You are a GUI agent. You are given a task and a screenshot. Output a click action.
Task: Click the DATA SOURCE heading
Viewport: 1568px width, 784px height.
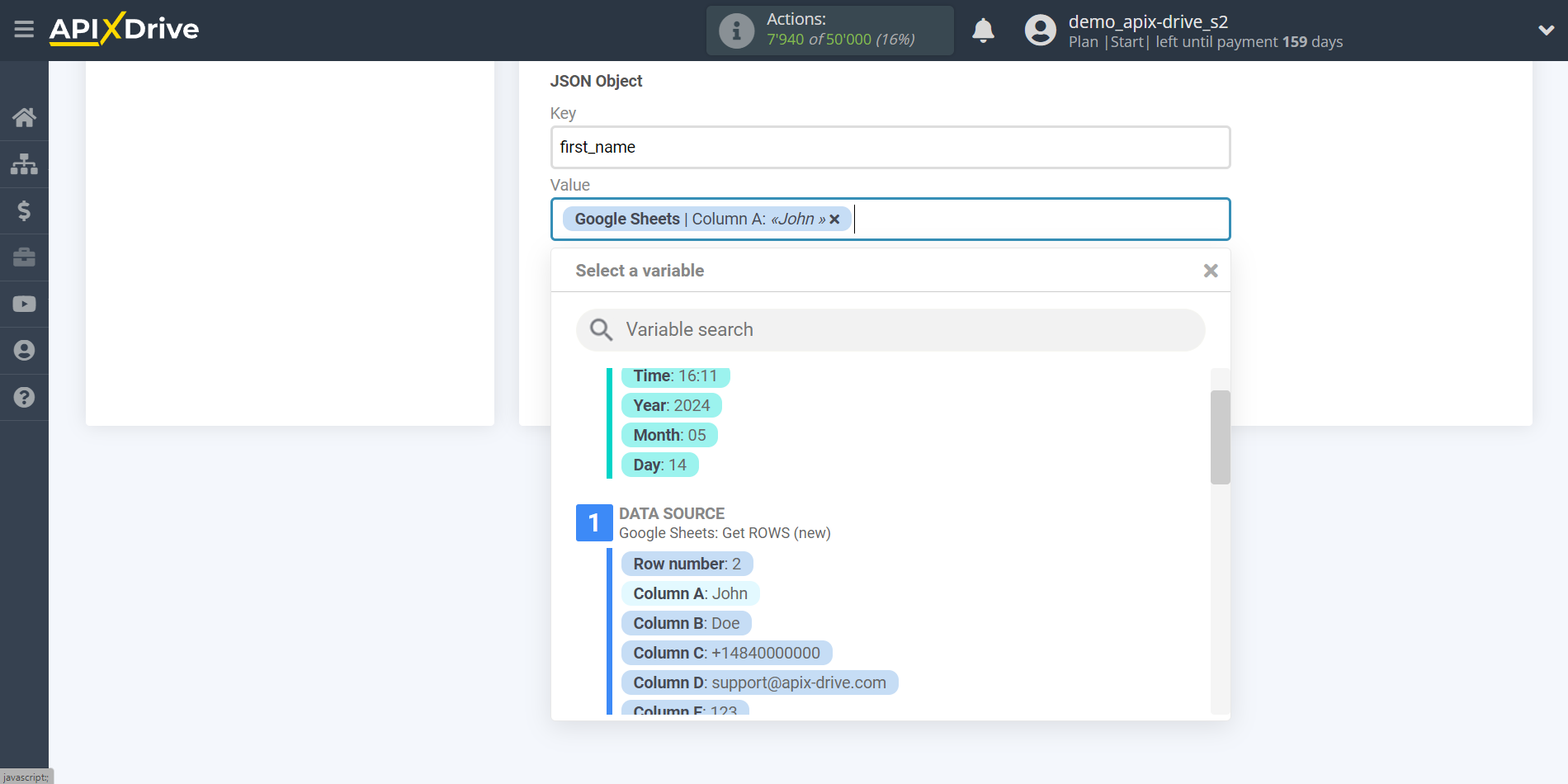coord(672,513)
